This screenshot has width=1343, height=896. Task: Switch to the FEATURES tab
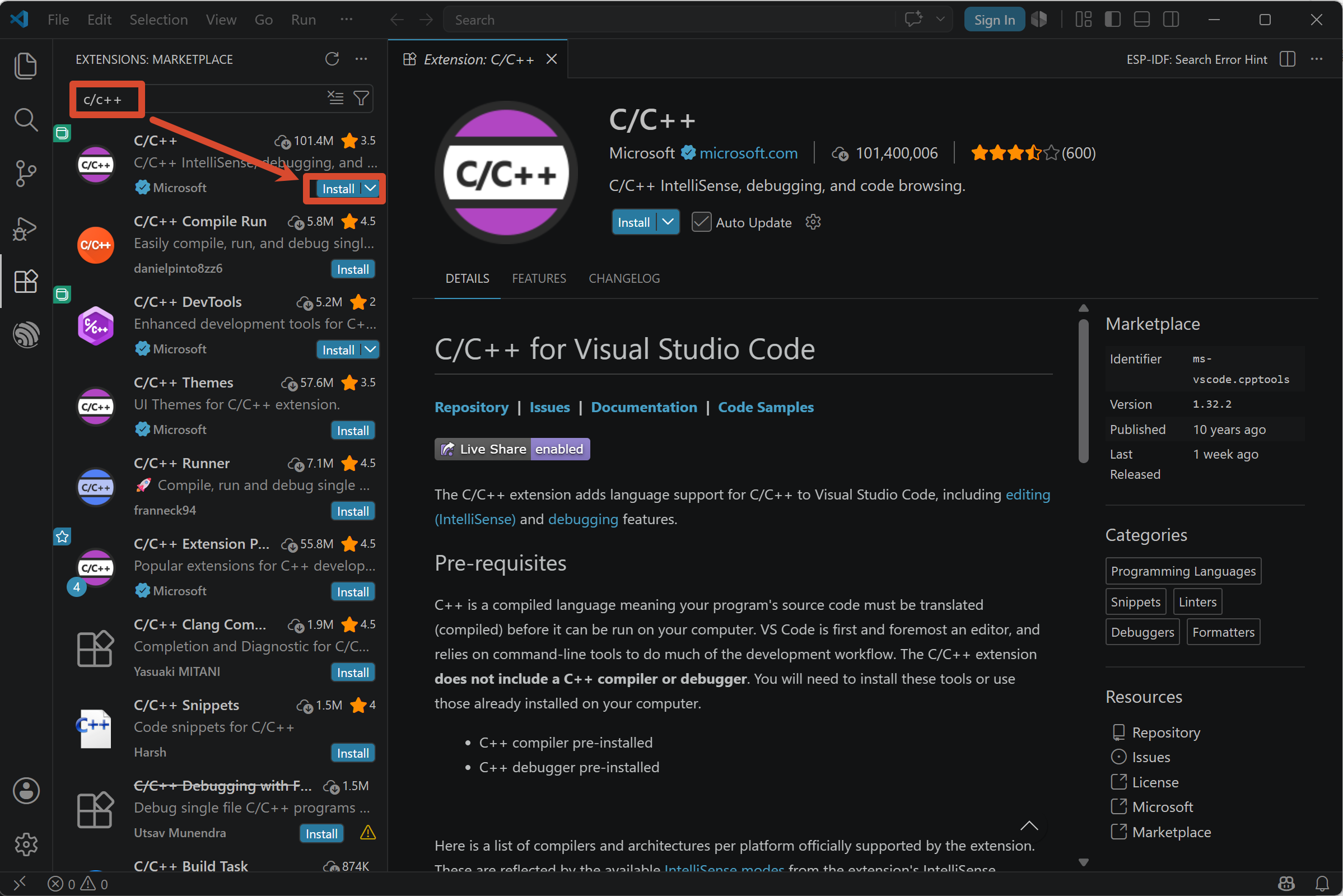(x=539, y=278)
